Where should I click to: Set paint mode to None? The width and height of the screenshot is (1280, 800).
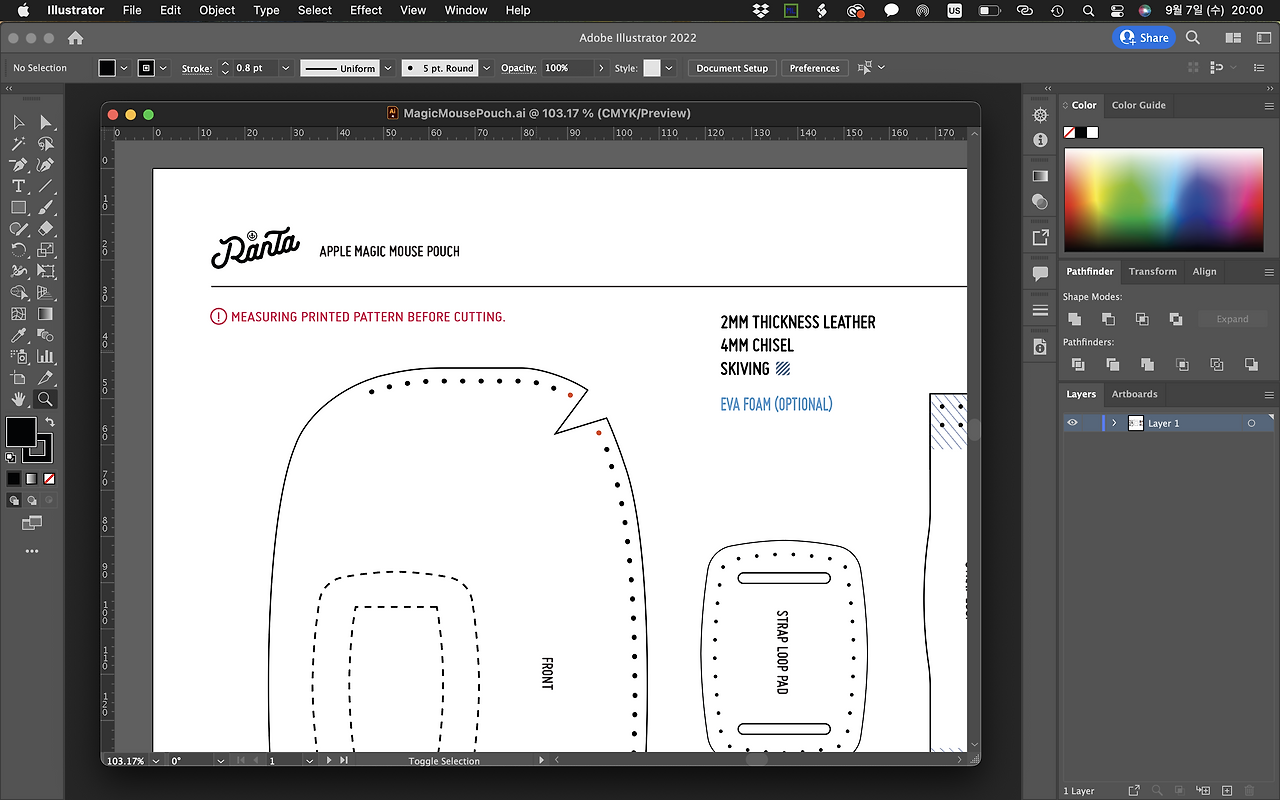[49, 479]
